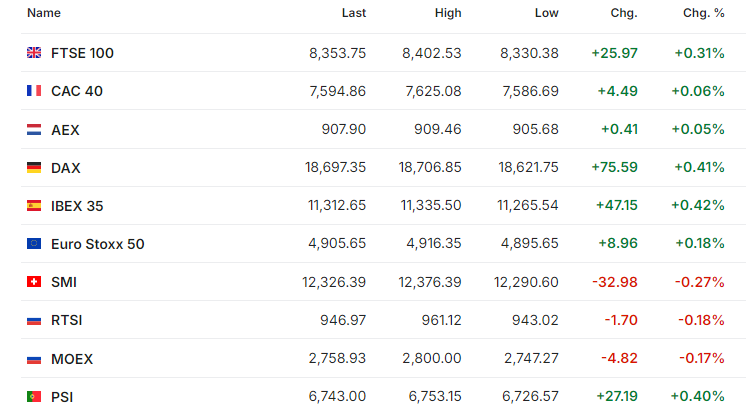
Task: Sort the table by the Name column header
Action: (44, 13)
